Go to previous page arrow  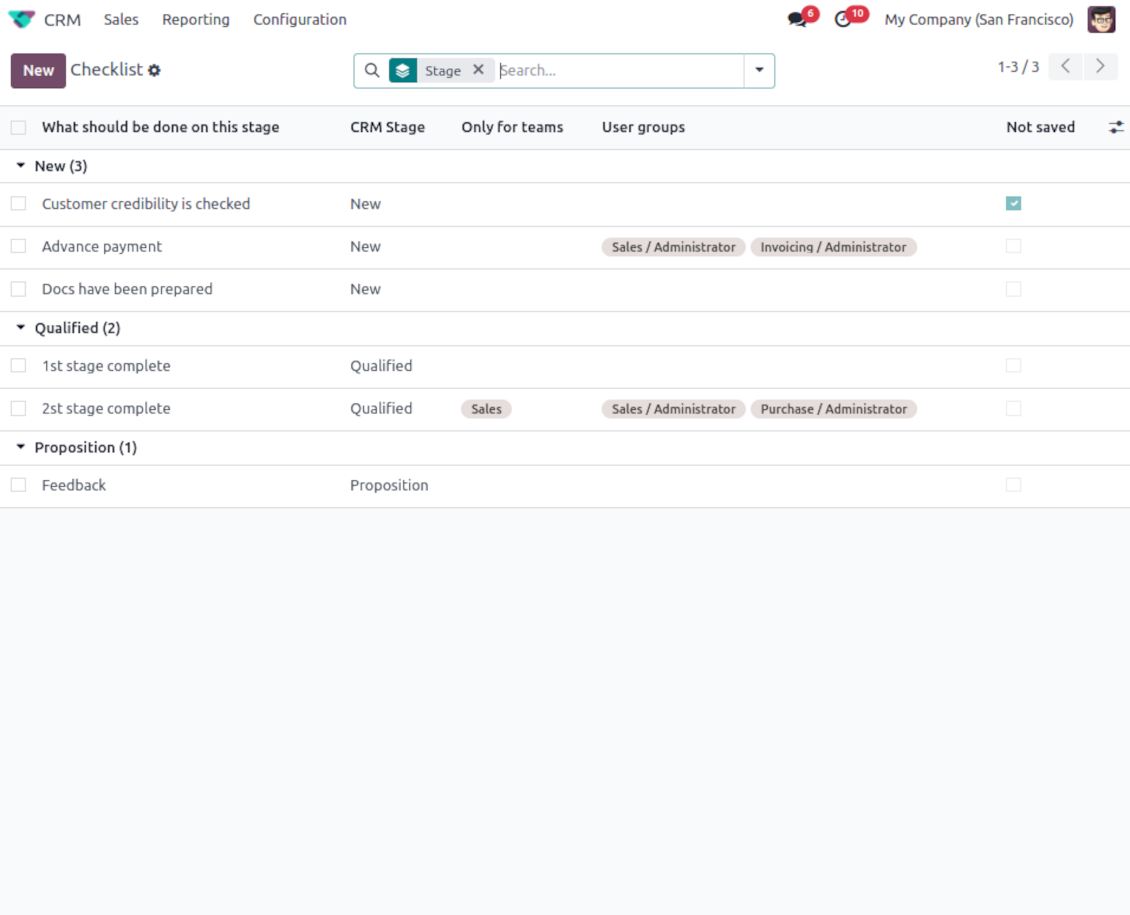[x=1066, y=67]
